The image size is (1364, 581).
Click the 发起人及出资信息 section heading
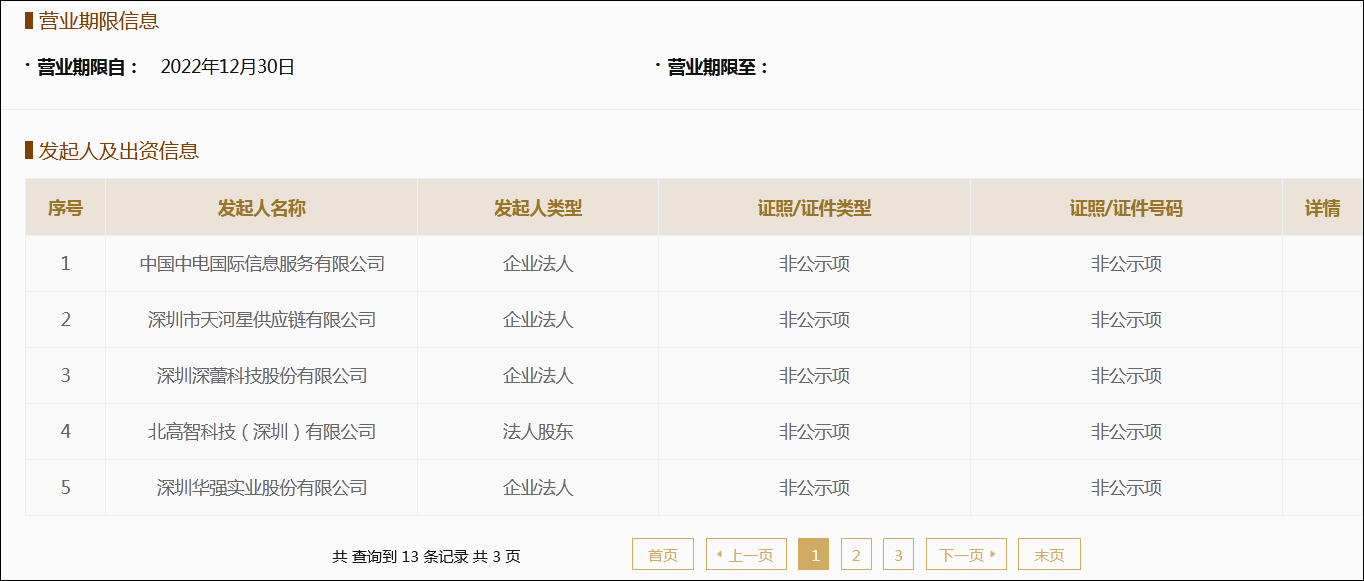pyautogui.click(x=118, y=151)
